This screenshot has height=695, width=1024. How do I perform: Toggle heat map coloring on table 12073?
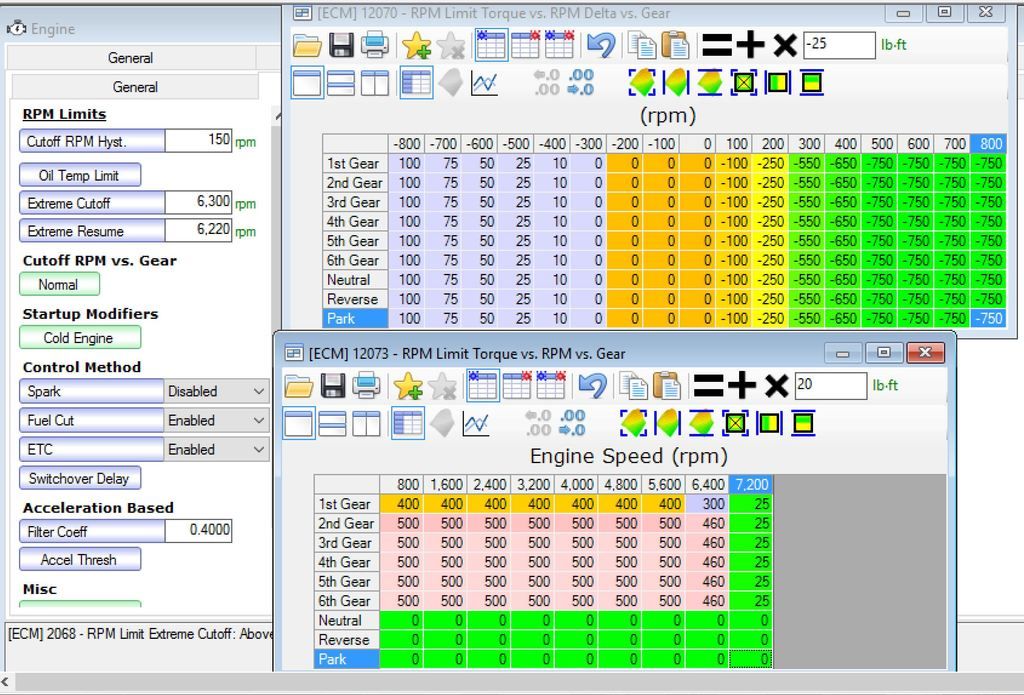636,423
